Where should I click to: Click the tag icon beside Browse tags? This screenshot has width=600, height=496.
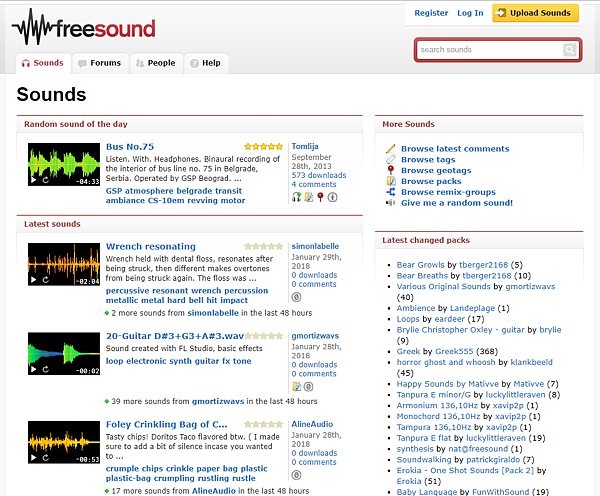point(390,159)
